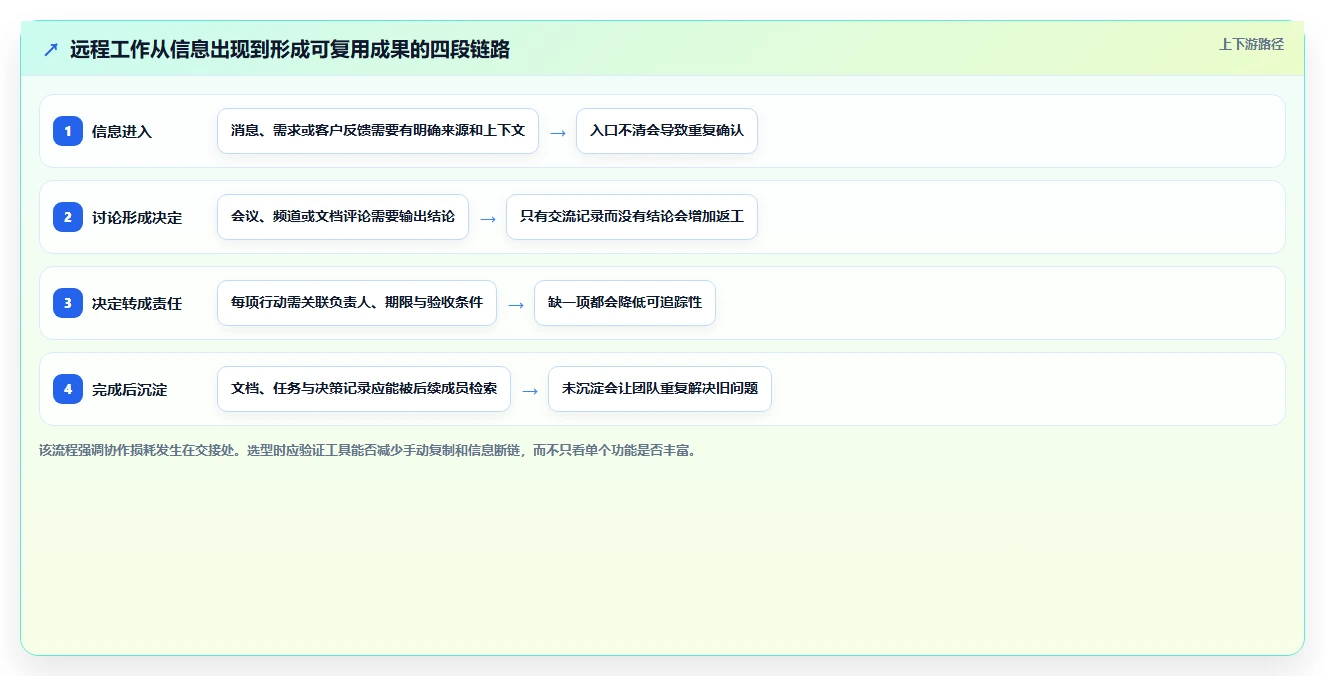The width and height of the screenshot is (1325, 676).
Task: Click the 上下游路径 label
Action: pyautogui.click(x=1251, y=44)
